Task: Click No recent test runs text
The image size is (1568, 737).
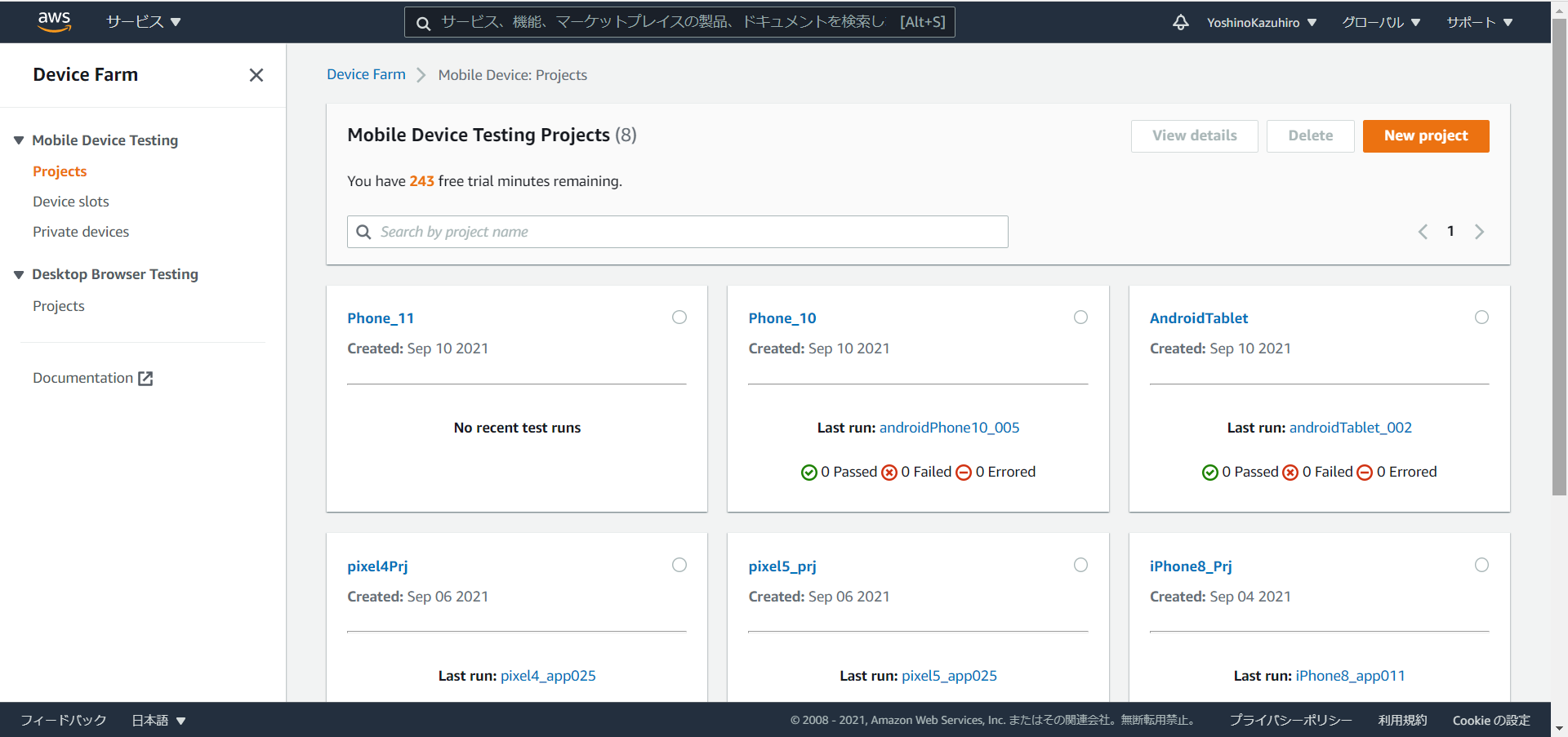Action: click(517, 428)
